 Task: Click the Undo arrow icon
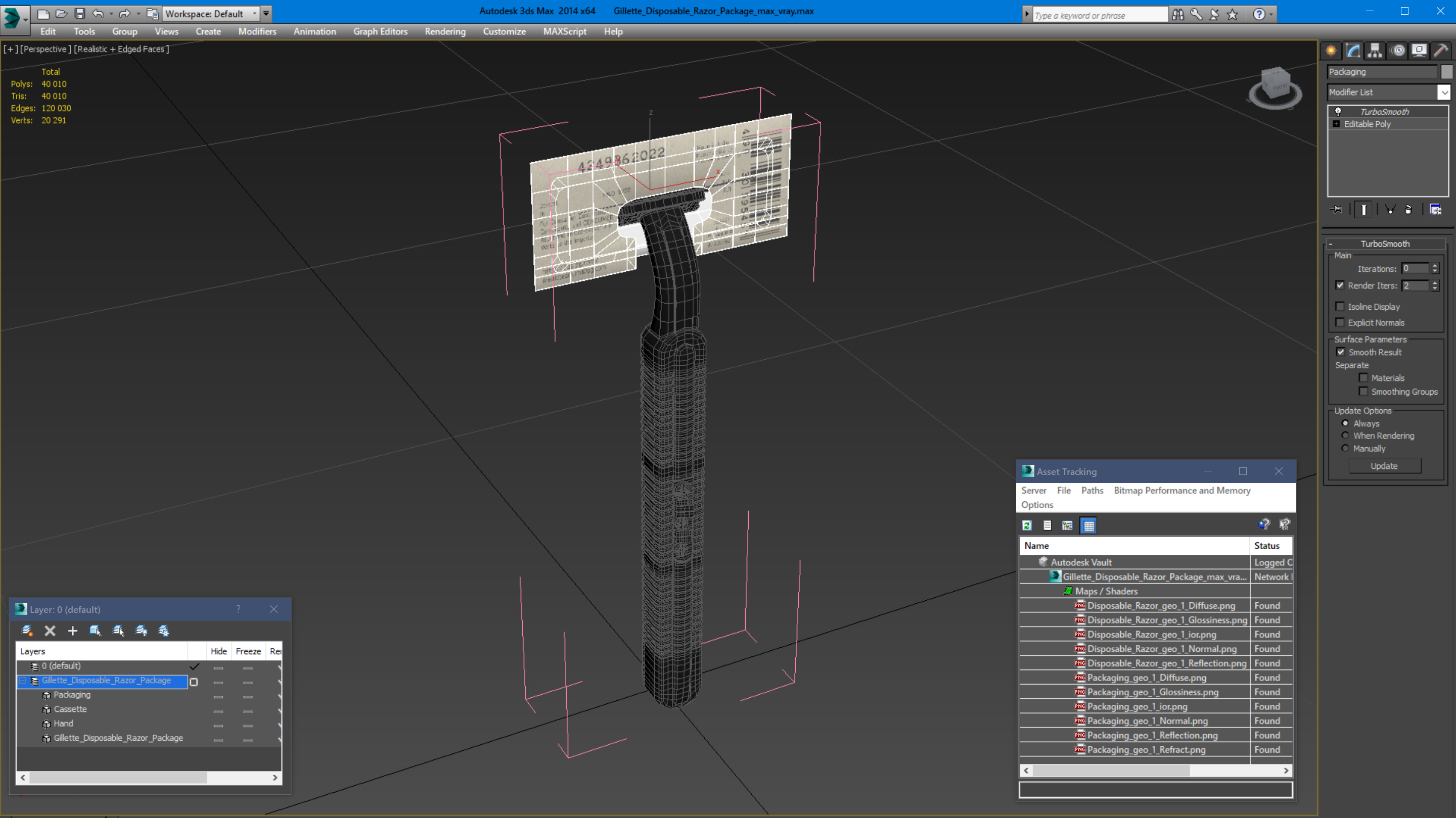[x=98, y=14]
